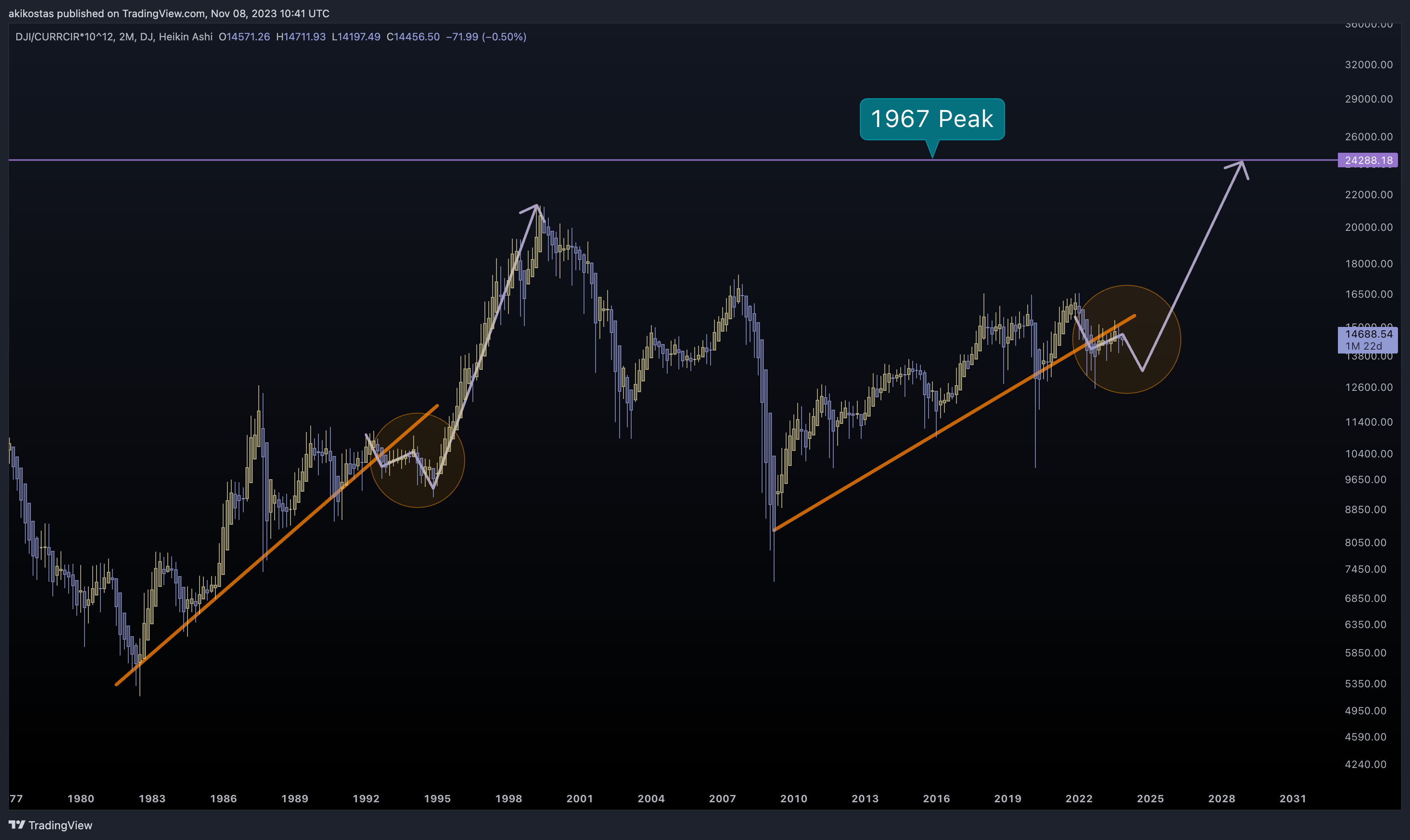Click the close value C14456.50

[413, 37]
